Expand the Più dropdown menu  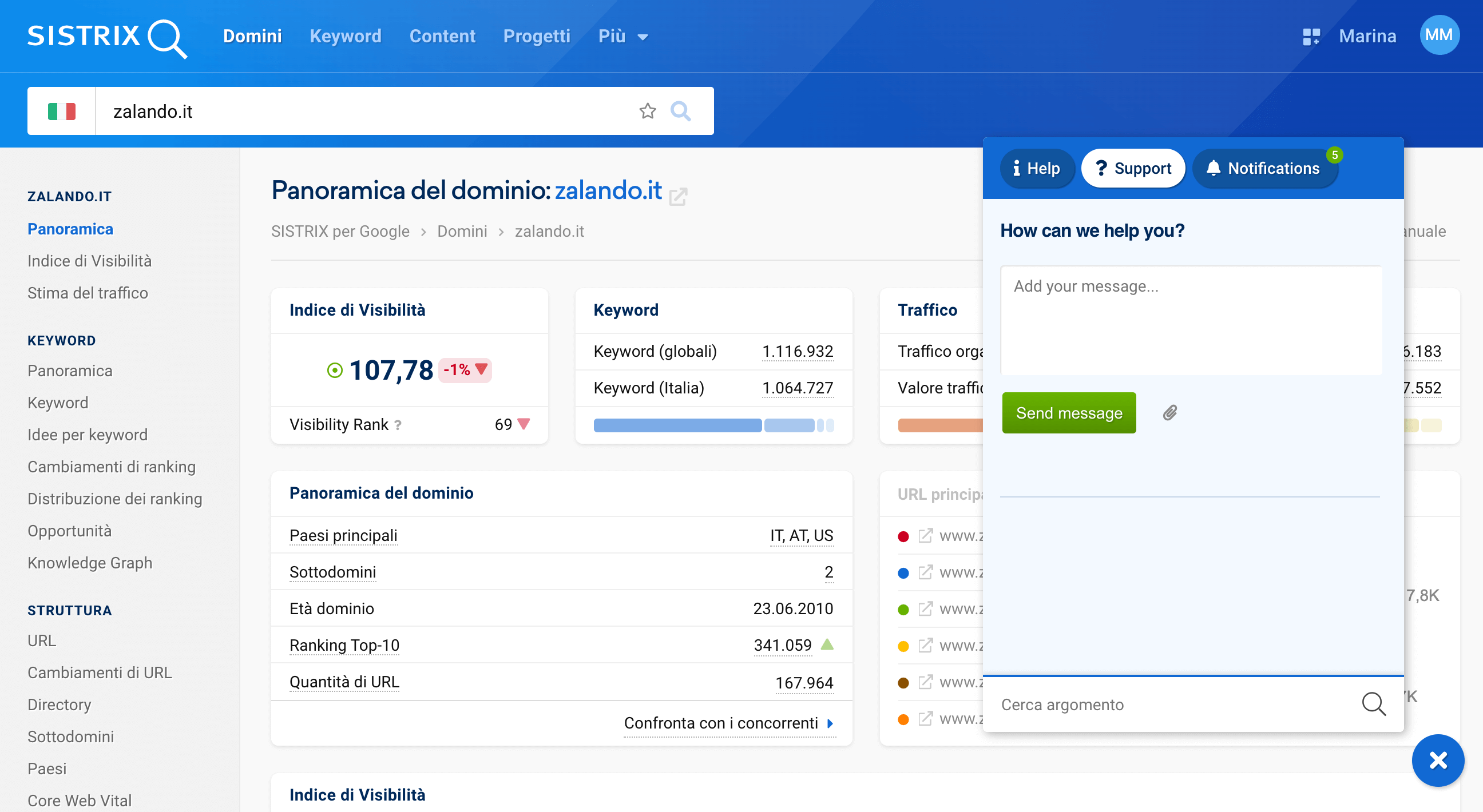624,36
